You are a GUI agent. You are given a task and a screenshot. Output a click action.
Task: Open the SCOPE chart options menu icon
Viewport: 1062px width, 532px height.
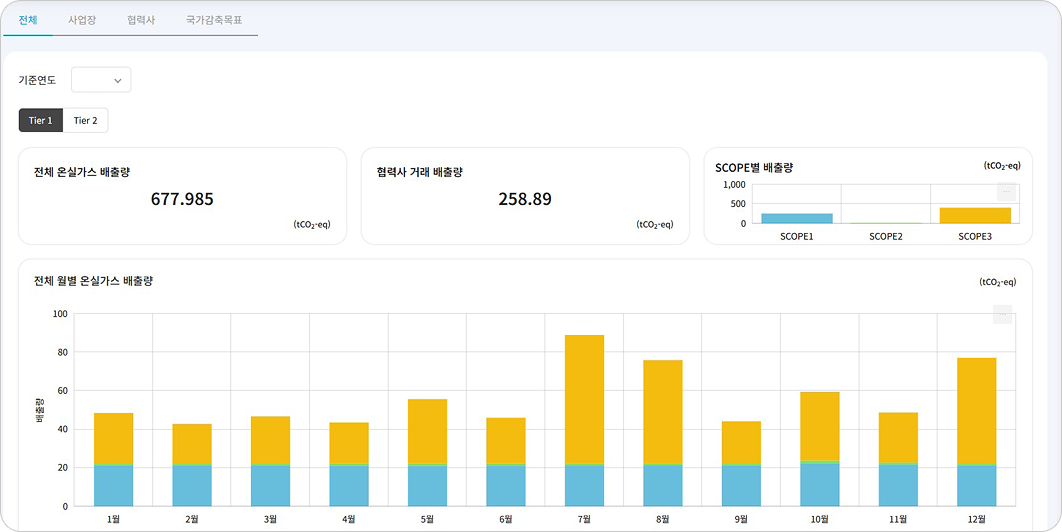tap(1007, 193)
